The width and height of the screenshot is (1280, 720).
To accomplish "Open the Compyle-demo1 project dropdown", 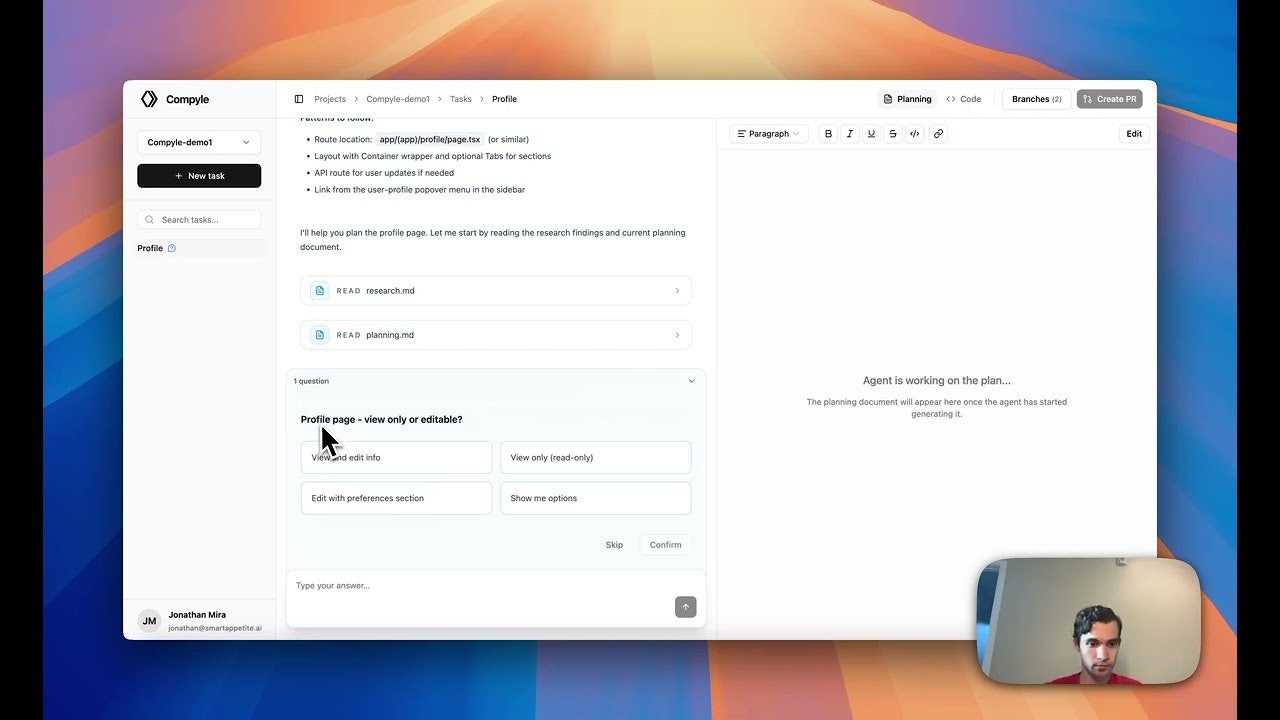I will (x=199, y=143).
